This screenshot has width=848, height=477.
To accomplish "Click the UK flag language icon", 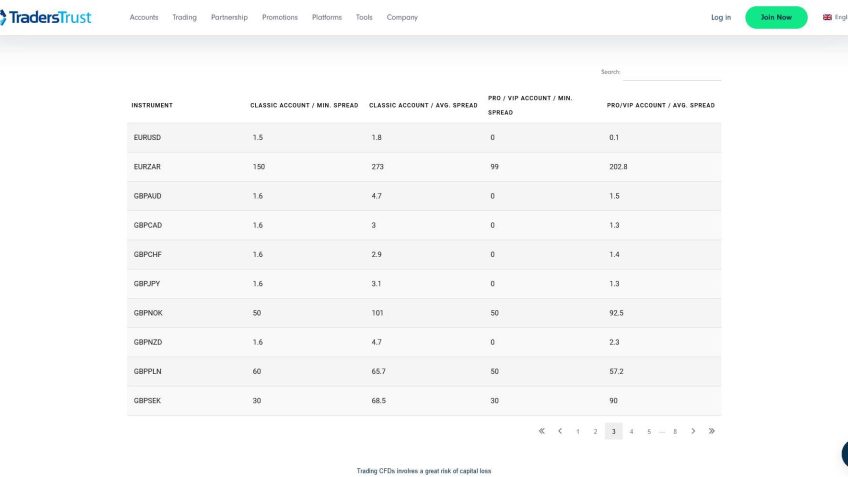I will pyautogui.click(x=827, y=17).
